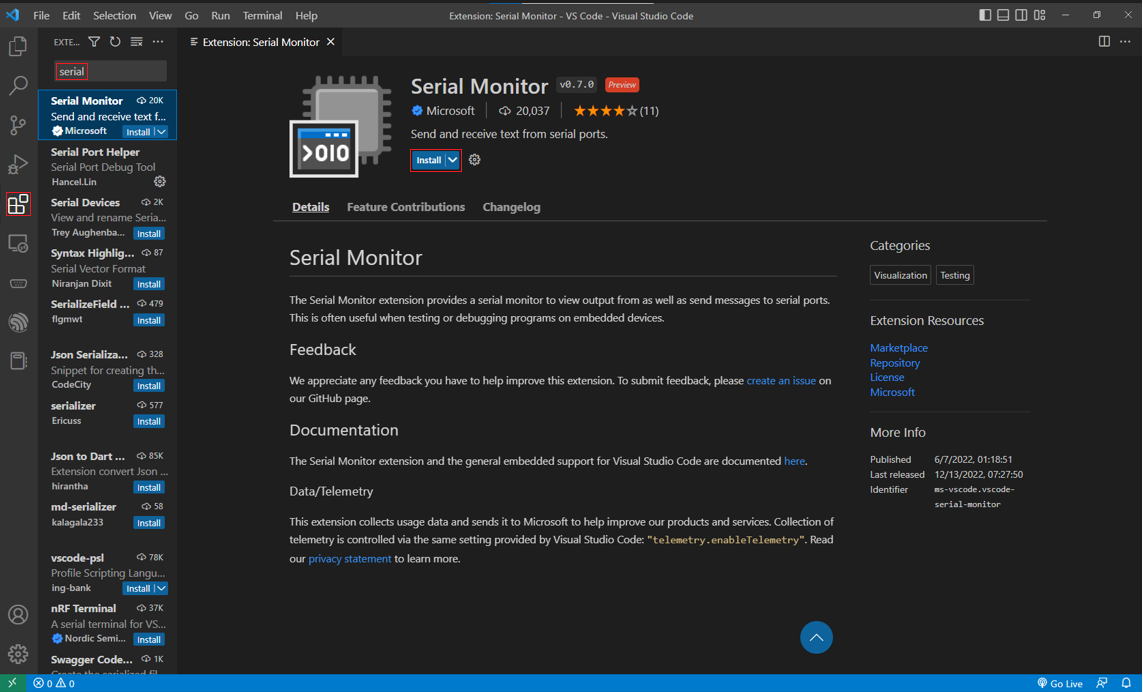Open the privacy statement link
The image size is (1143, 692).
pyautogui.click(x=350, y=559)
